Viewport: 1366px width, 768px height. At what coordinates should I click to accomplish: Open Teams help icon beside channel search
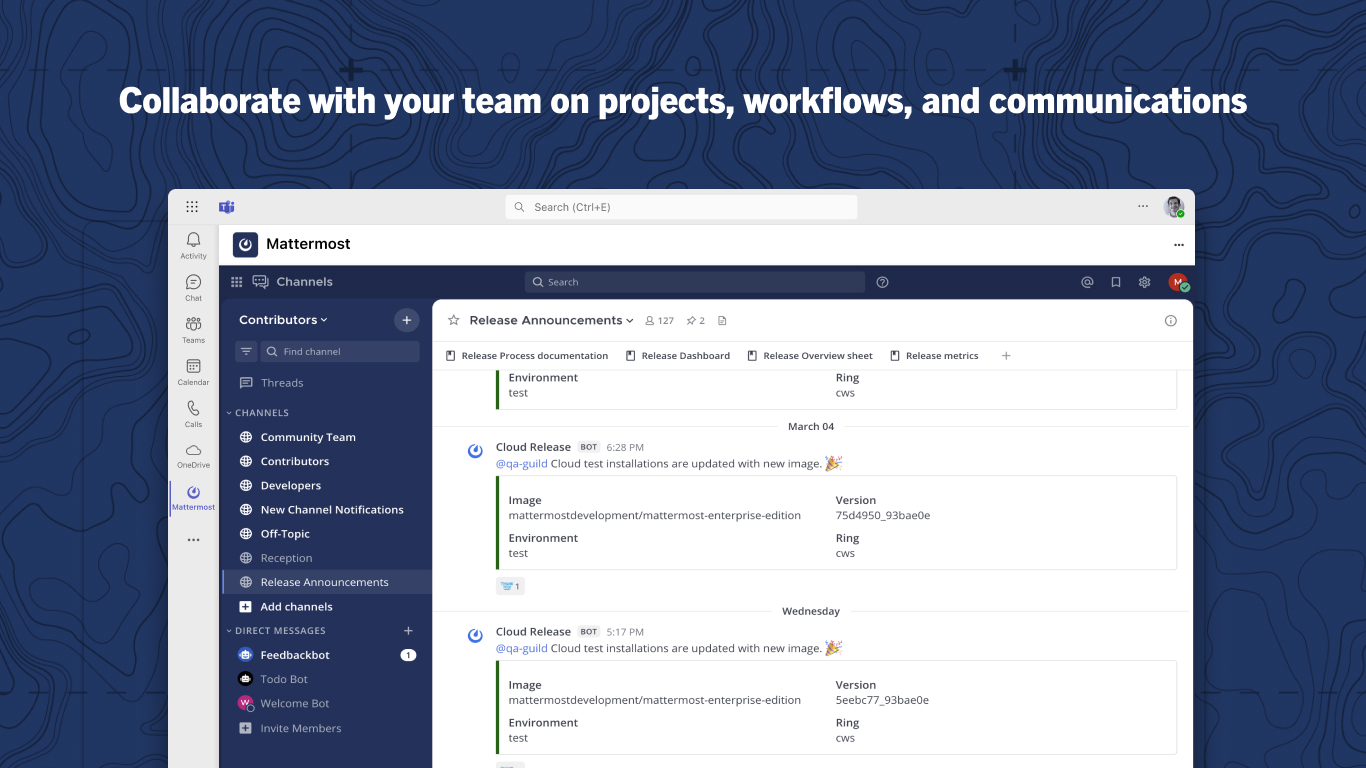point(882,282)
